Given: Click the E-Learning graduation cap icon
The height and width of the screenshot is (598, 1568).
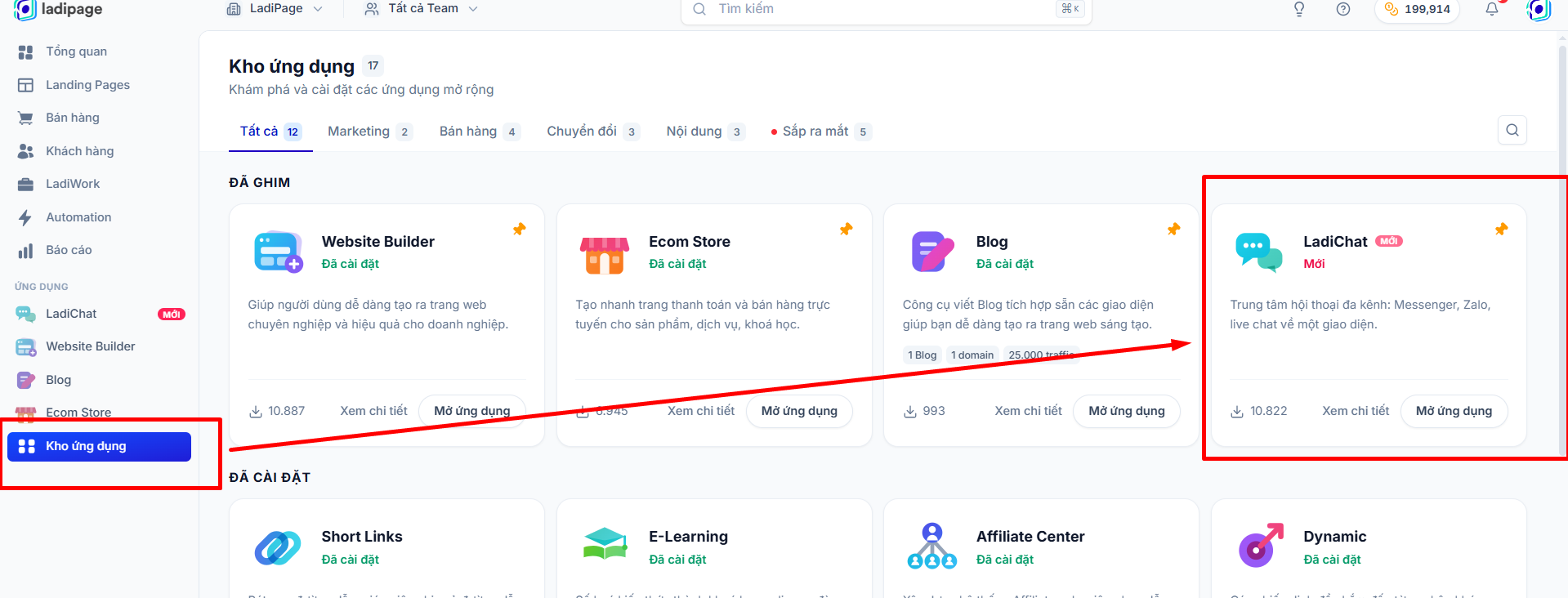Looking at the screenshot, I should pyautogui.click(x=605, y=543).
